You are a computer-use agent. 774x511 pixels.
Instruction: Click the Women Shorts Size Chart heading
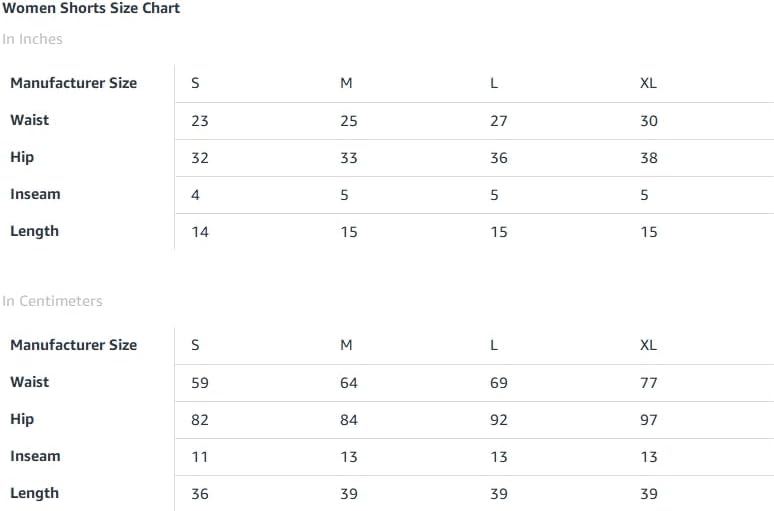pos(91,8)
